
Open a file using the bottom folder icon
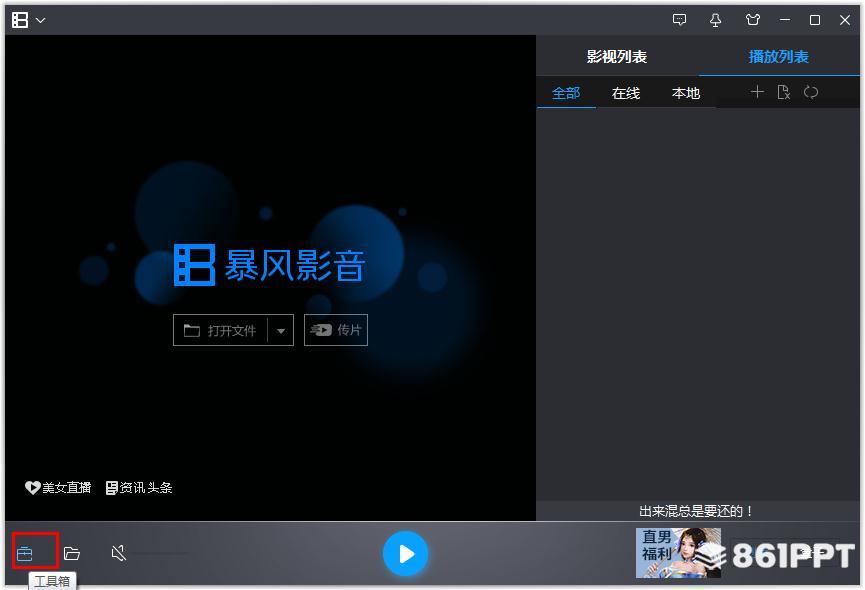[72, 553]
